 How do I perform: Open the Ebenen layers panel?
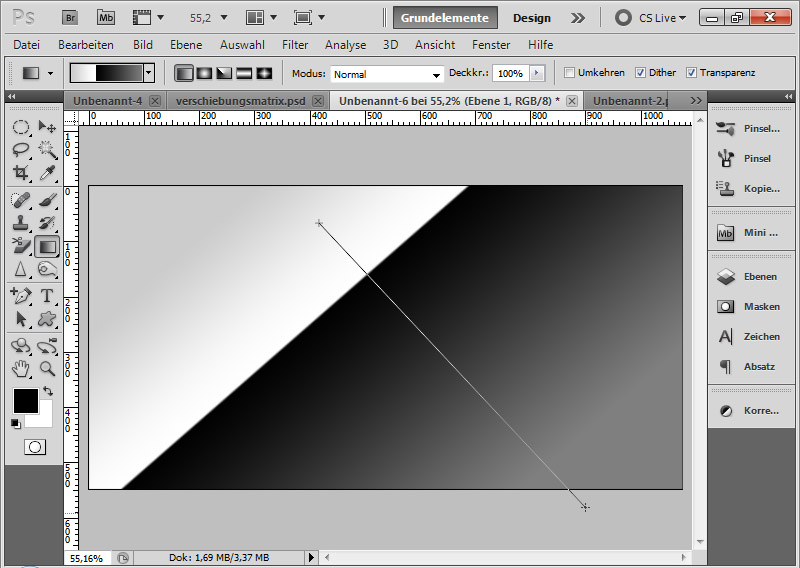748,277
